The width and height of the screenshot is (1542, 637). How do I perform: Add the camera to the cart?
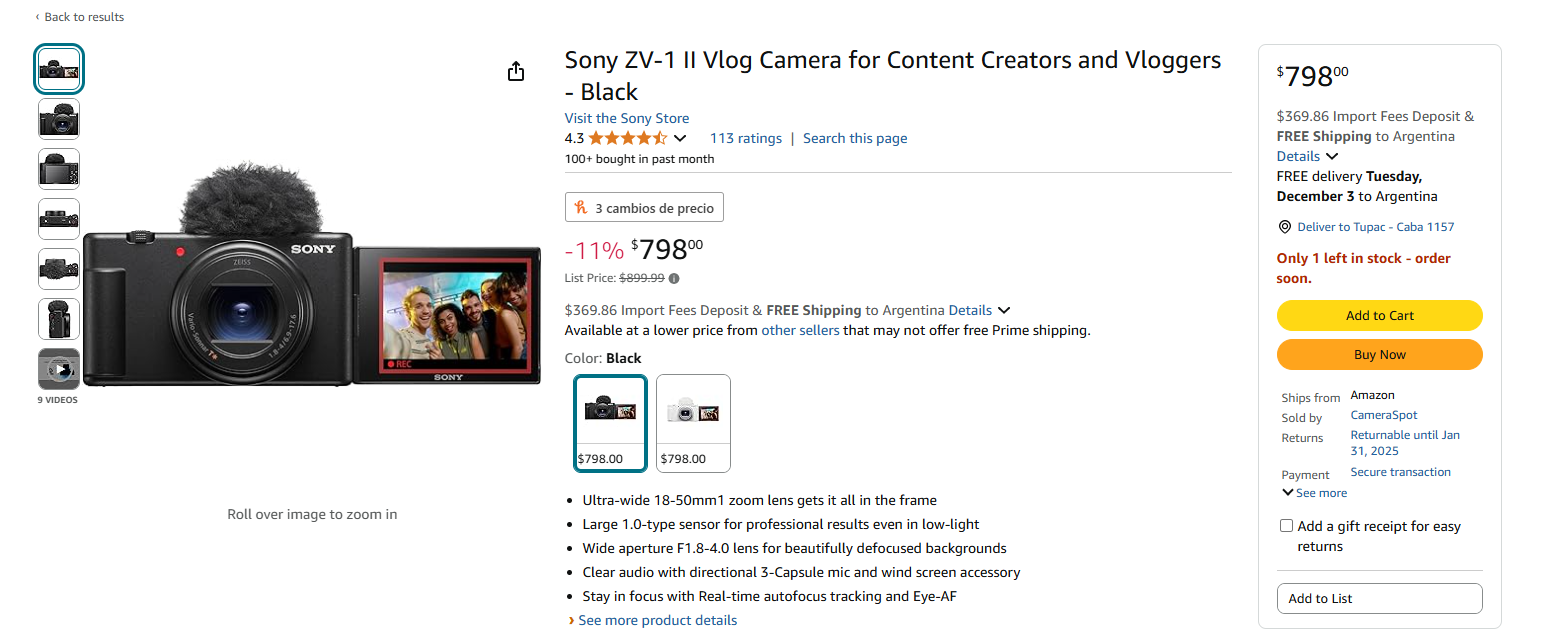(x=1379, y=315)
